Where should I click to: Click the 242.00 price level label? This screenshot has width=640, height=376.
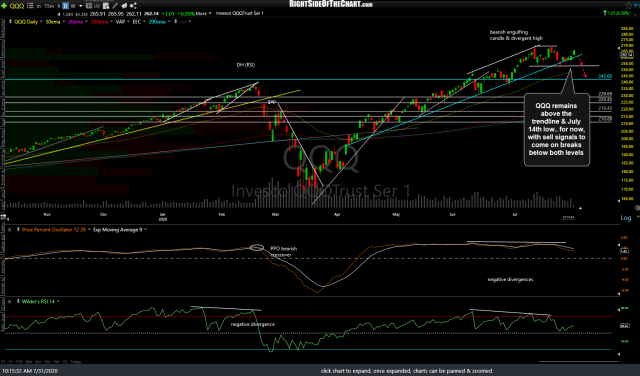pos(605,76)
